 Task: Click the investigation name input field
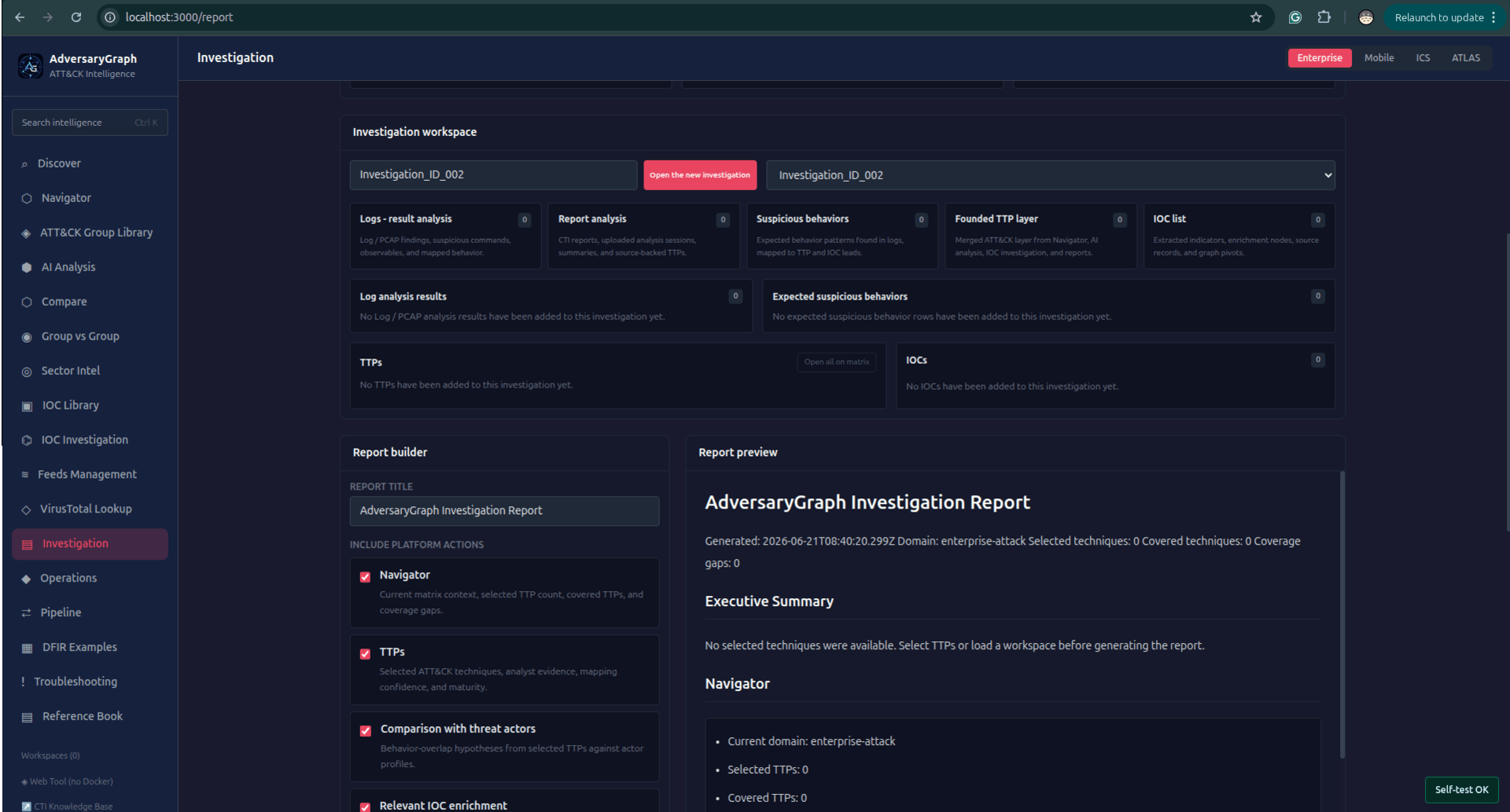(493, 175)
